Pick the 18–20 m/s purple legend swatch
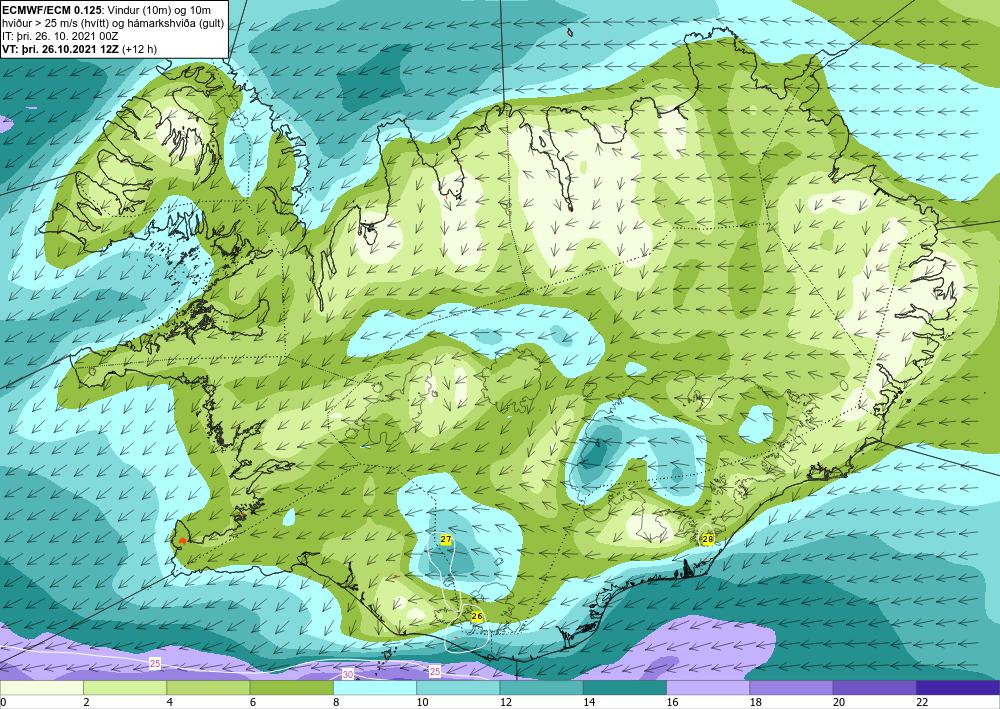1000x709 pixels. point(791,688)
